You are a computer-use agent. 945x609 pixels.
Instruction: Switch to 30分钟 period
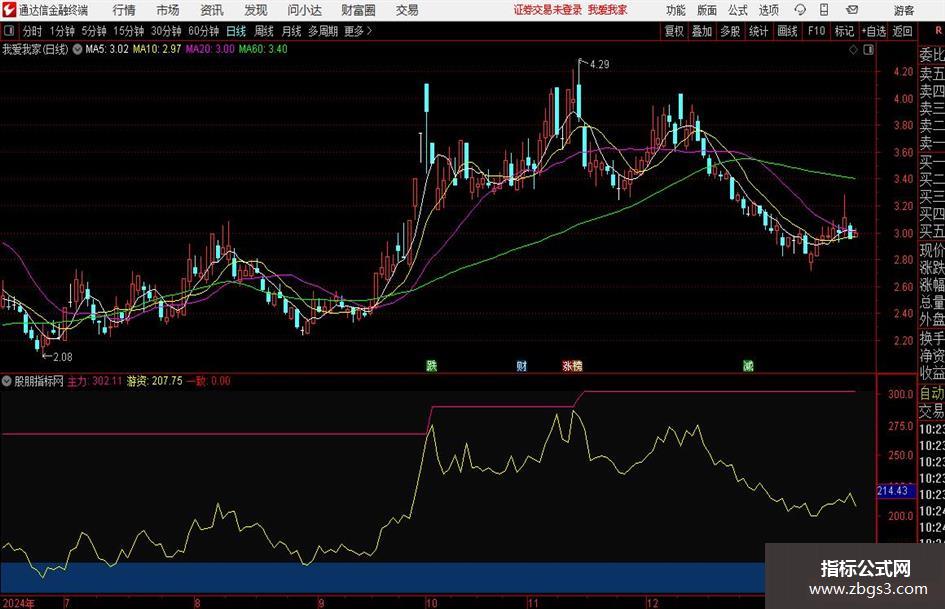[166, 31]
